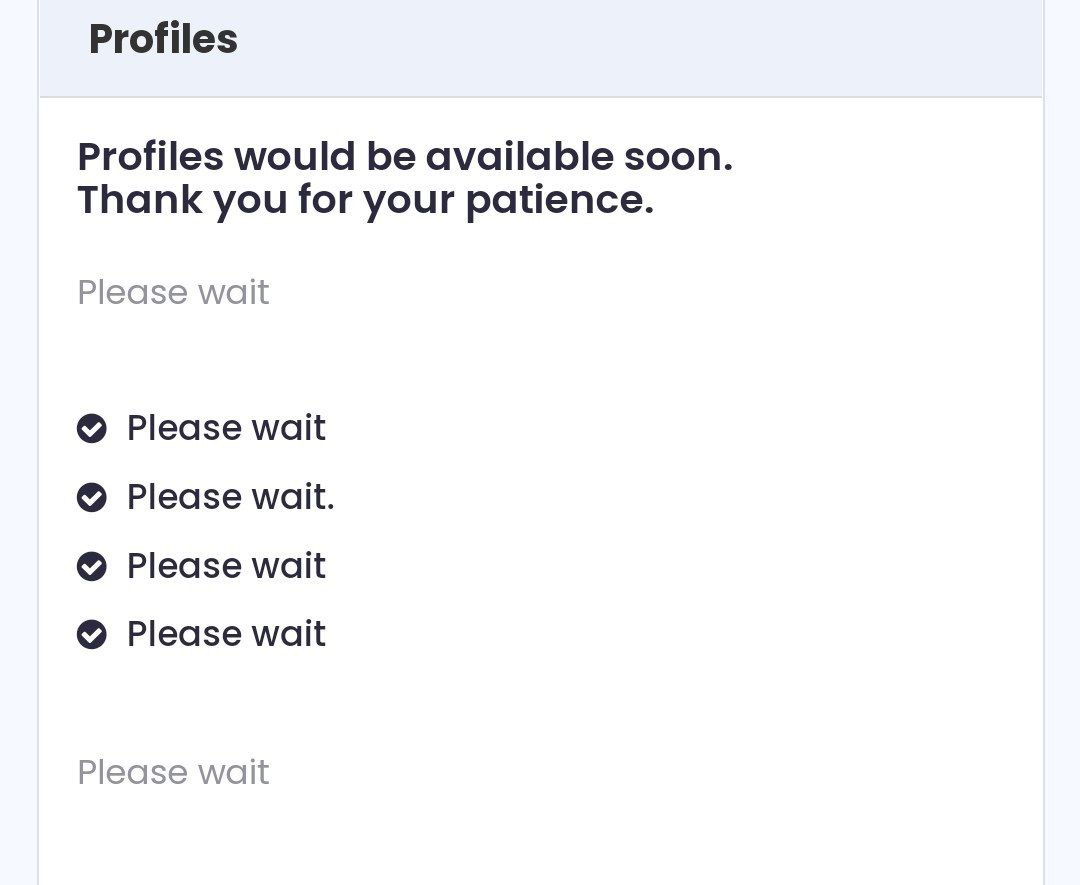1080x885 pixels.
Task: Click the last checkmark circle icon in the checklist
Action: pos(92,634)
